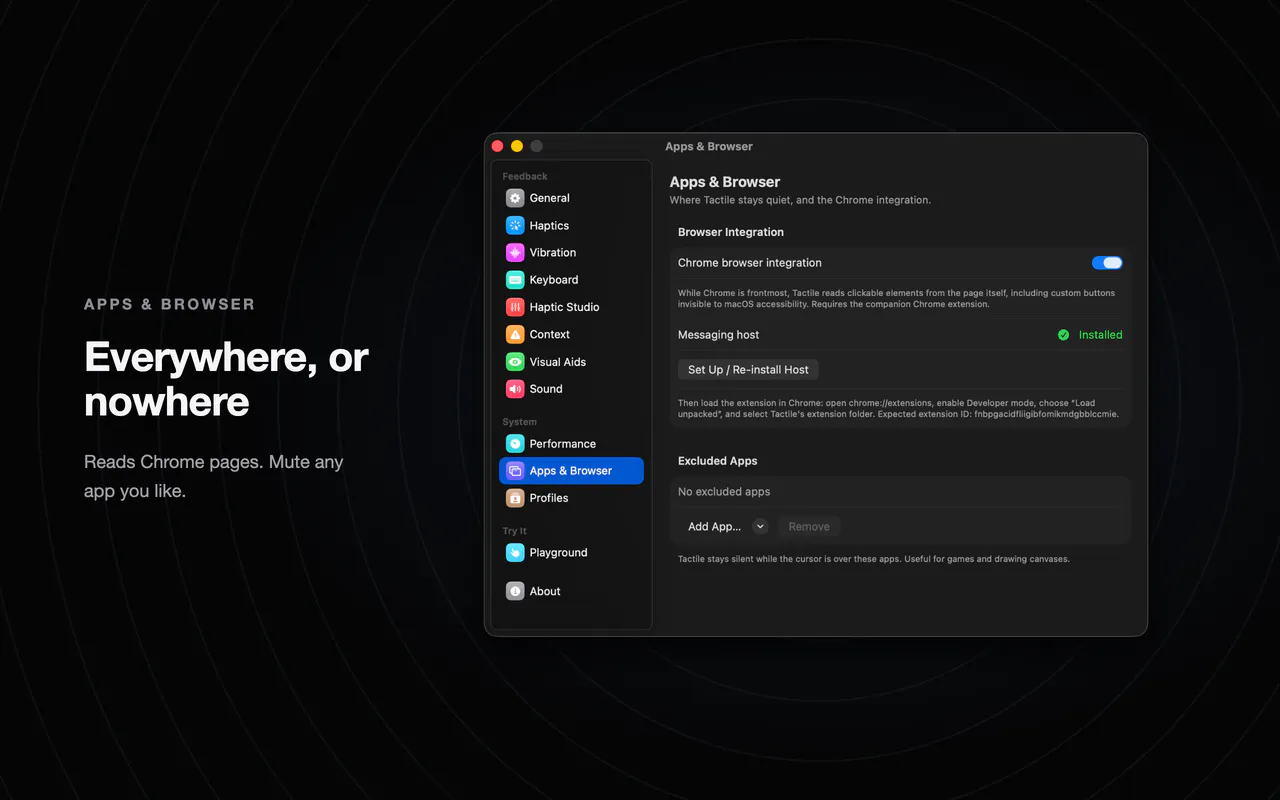Screen dimensions: 1280x800
Task: Click the Excluded Apps heading
Action: click(718, 461)
